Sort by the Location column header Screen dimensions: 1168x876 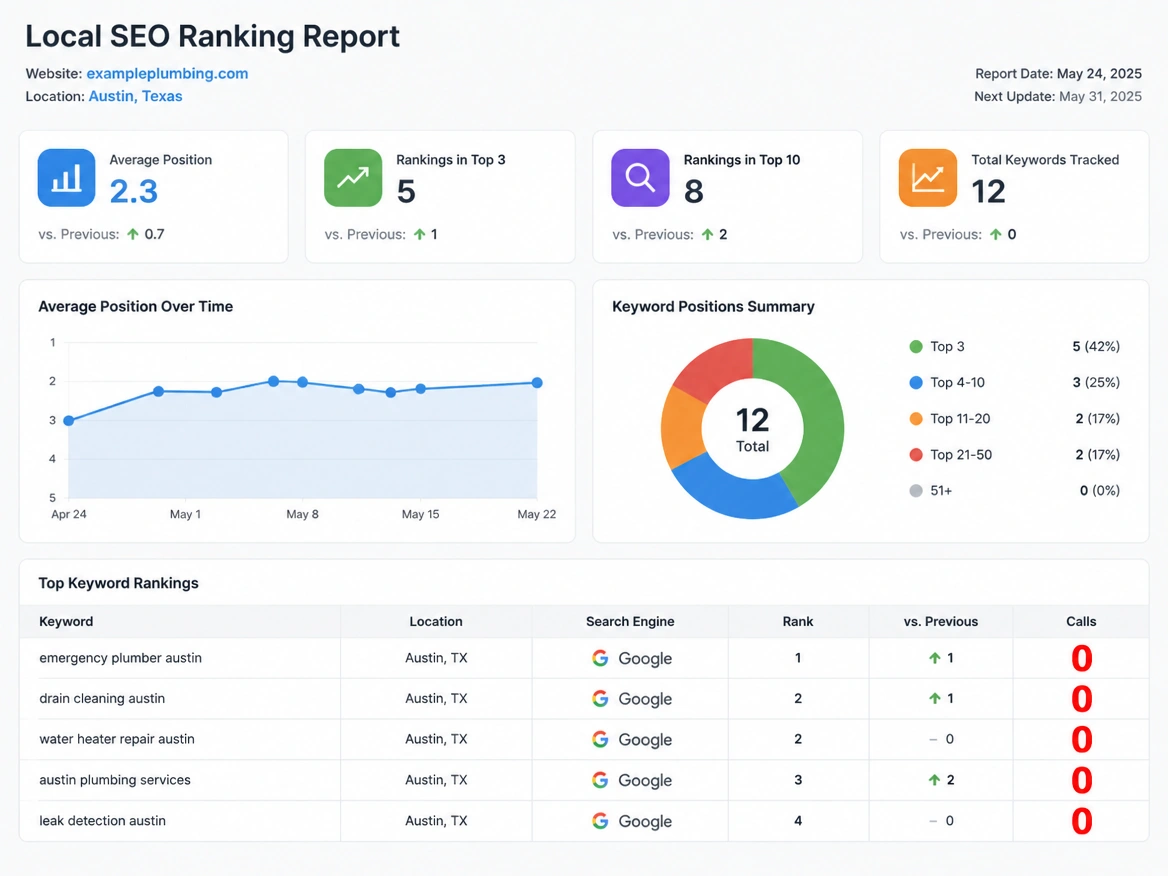coord(436,621)
